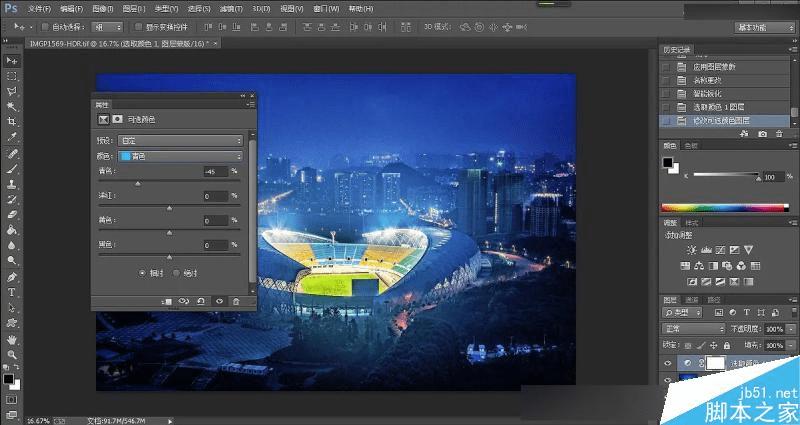Toggle the 显示变换控件 checkbox
Viewport: 800px width, 425px height.
coord(138,27)
